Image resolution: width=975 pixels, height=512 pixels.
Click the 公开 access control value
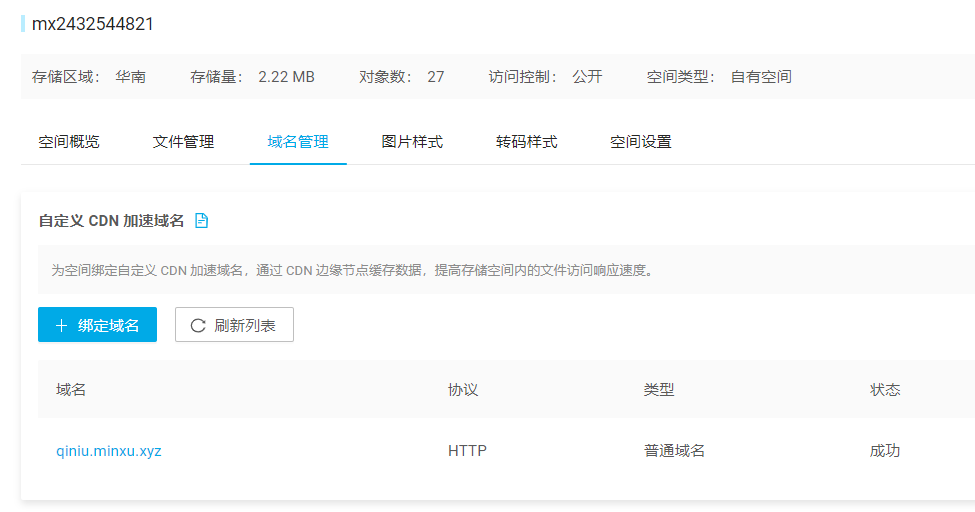point(588,77)
